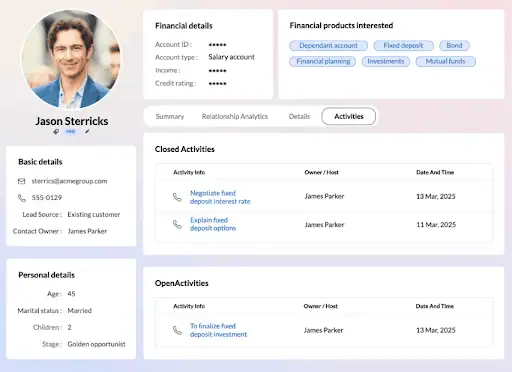Click the Salary account value
The image size is (512, 372).
pyautogui.click(x=231, y=57)
